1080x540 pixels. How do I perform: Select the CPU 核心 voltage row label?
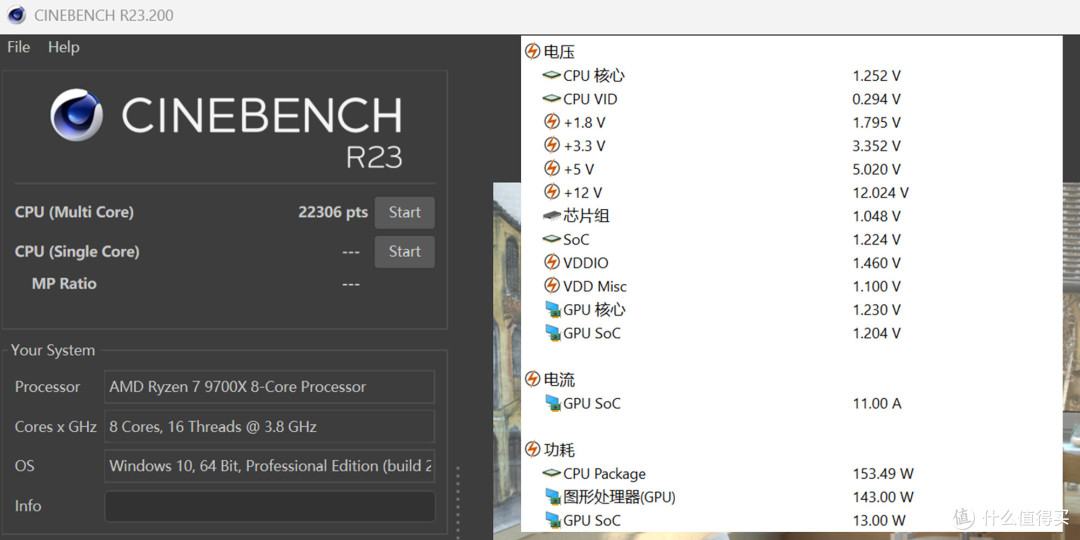pyautogui.click(x=594, y=76)
